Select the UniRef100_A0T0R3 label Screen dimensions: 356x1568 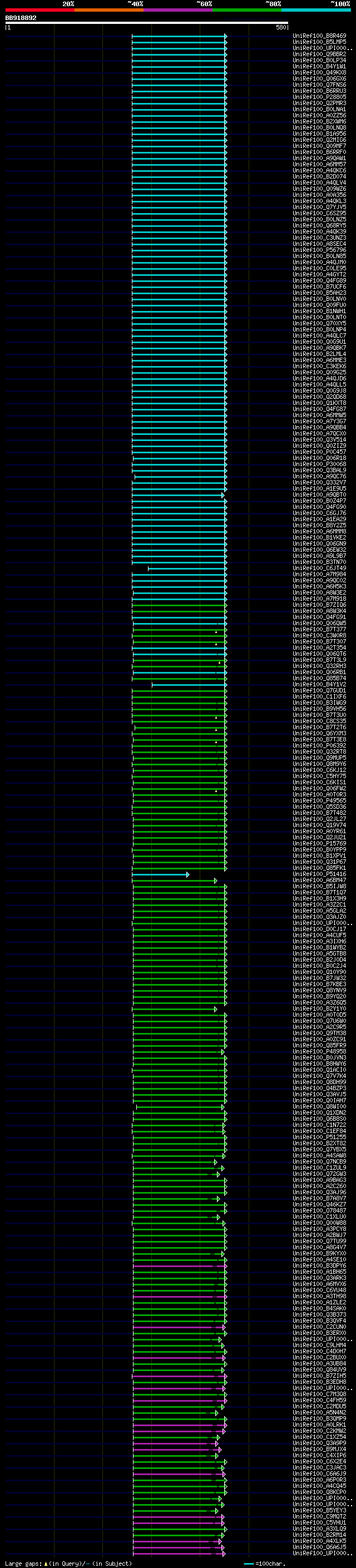click(319, 794)
